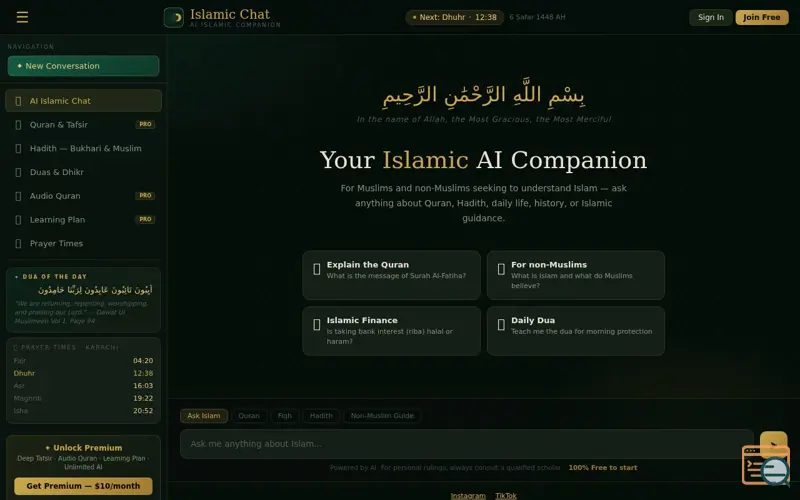Open Quran & Tafsir section
800x500 pixels.
click(83, 124)
